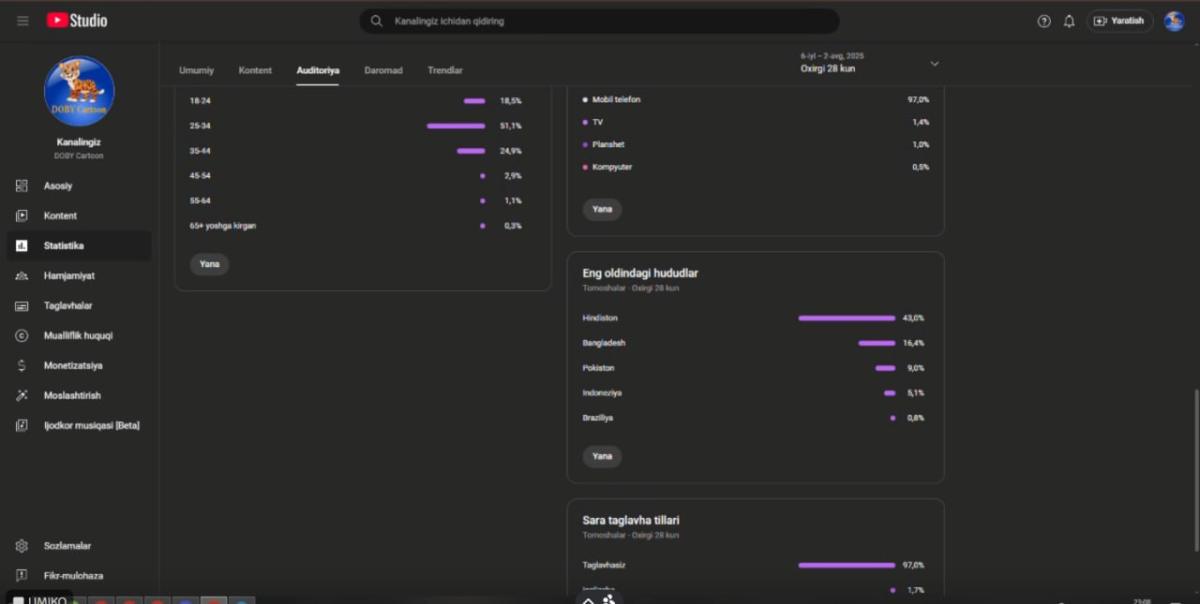Focus the Kanalingiz ichidan qidiring search field
Viewport: 1200px width, 604px height.
pos(600,21)
